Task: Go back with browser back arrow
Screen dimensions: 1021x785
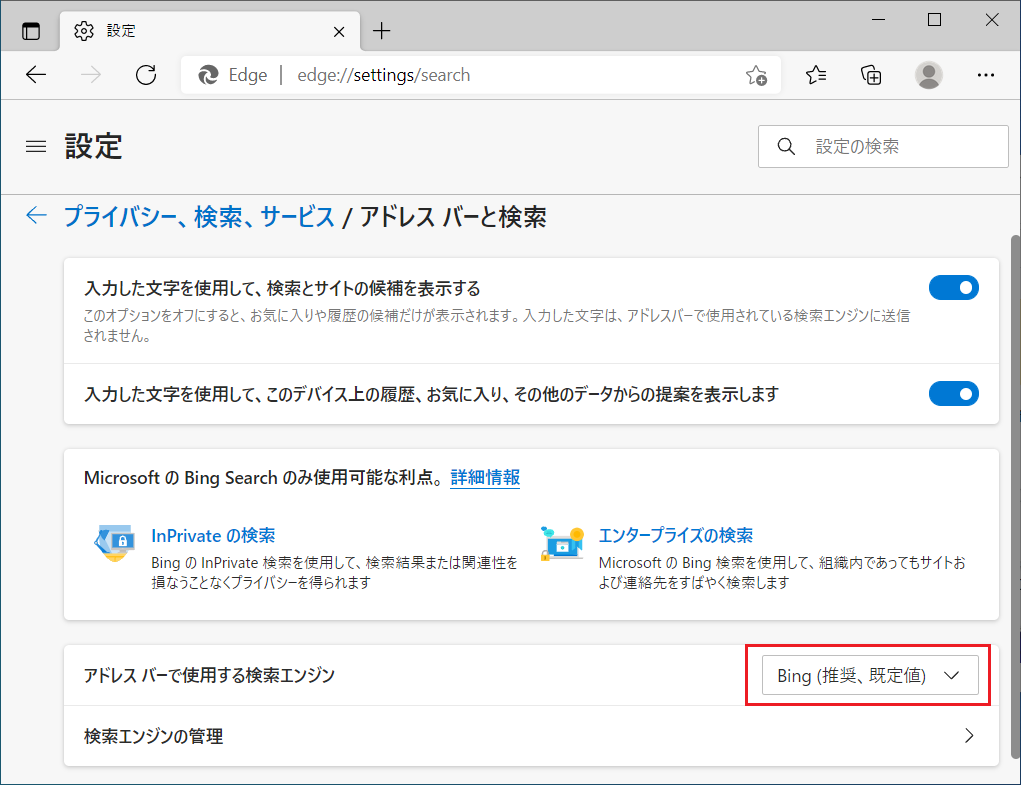Action: (x=36, y=75)
